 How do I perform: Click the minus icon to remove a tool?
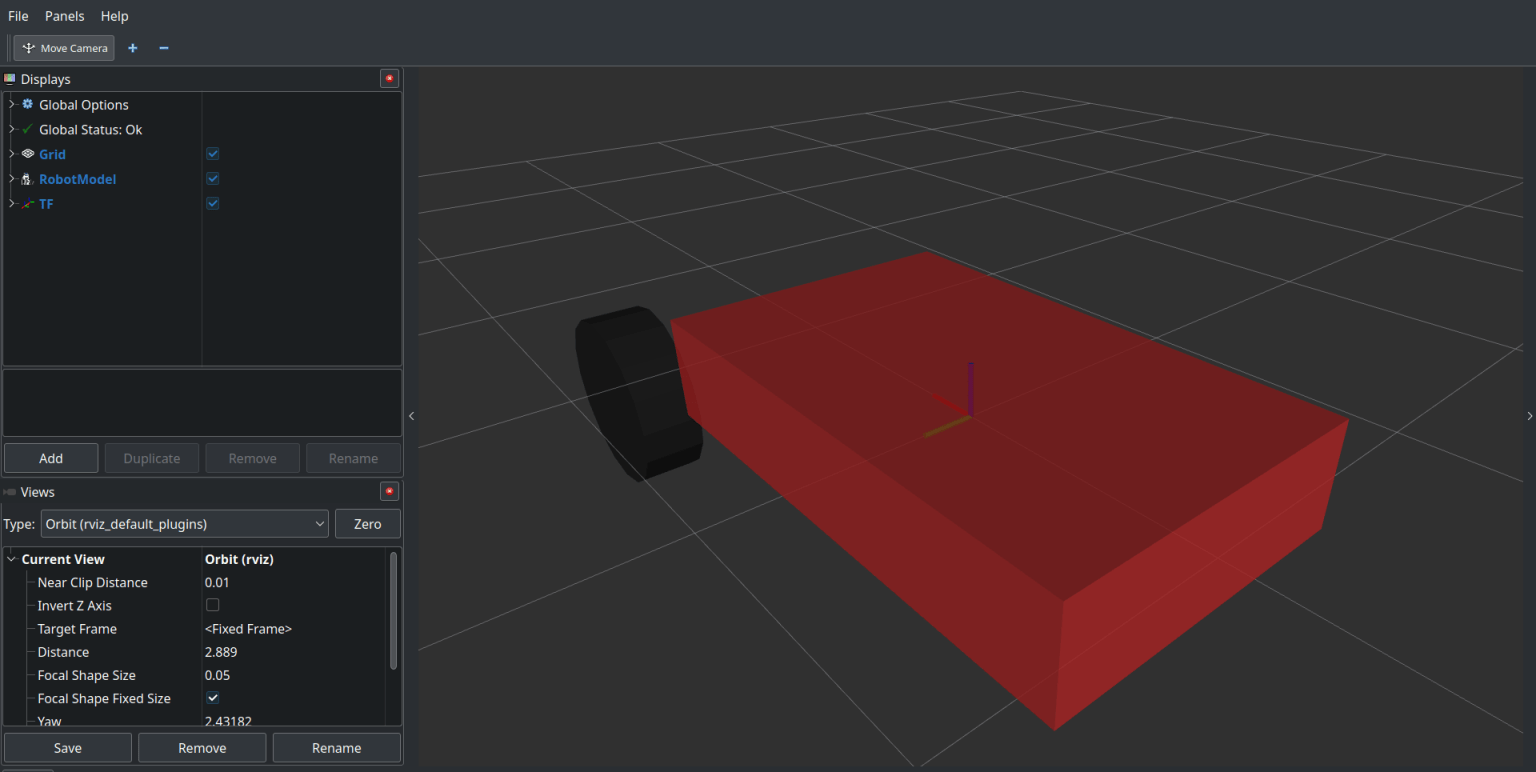point(163,48)
